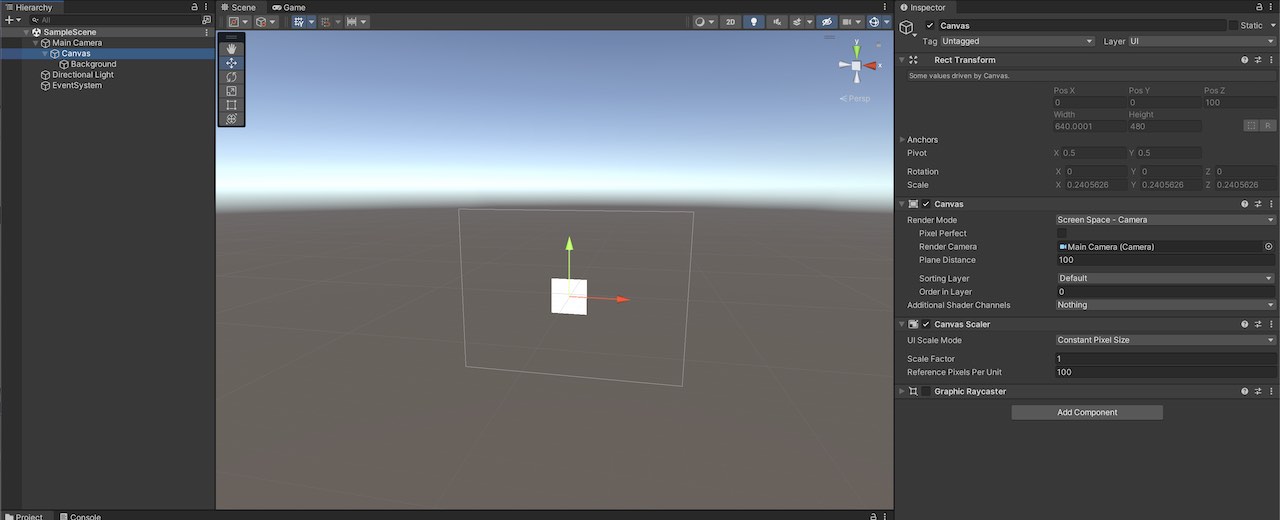Select the Move tool
Screen dimensions: 1280x520
231,62
